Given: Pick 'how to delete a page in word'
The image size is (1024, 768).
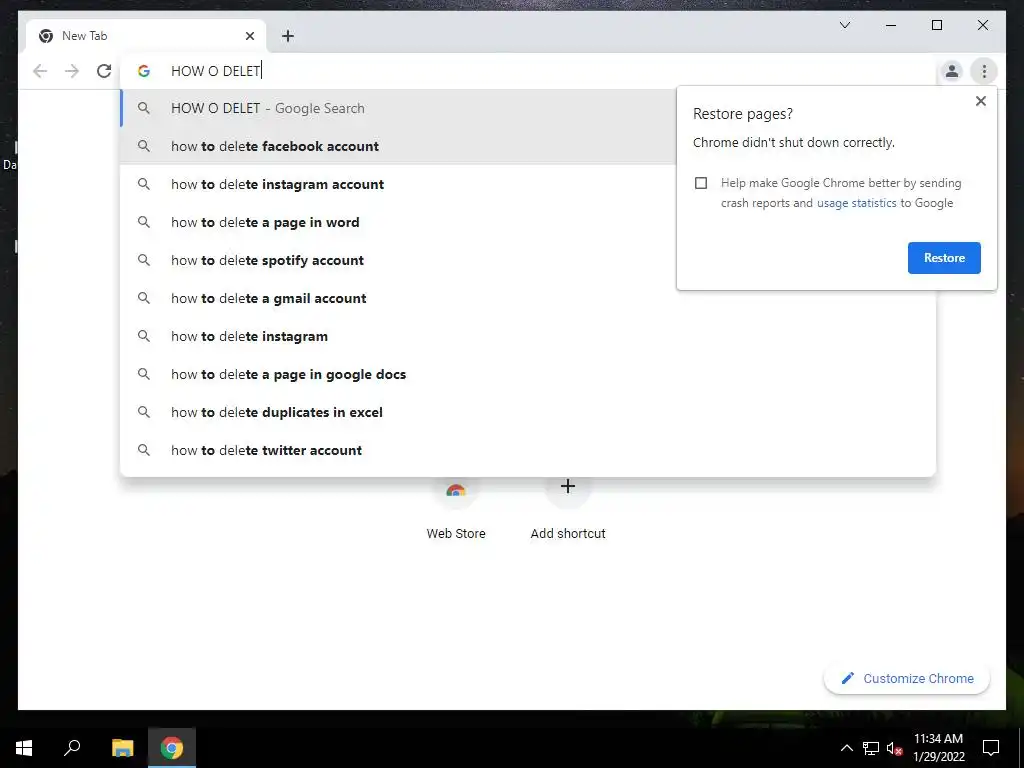Looking at the screenshot, I should point(398,222).
